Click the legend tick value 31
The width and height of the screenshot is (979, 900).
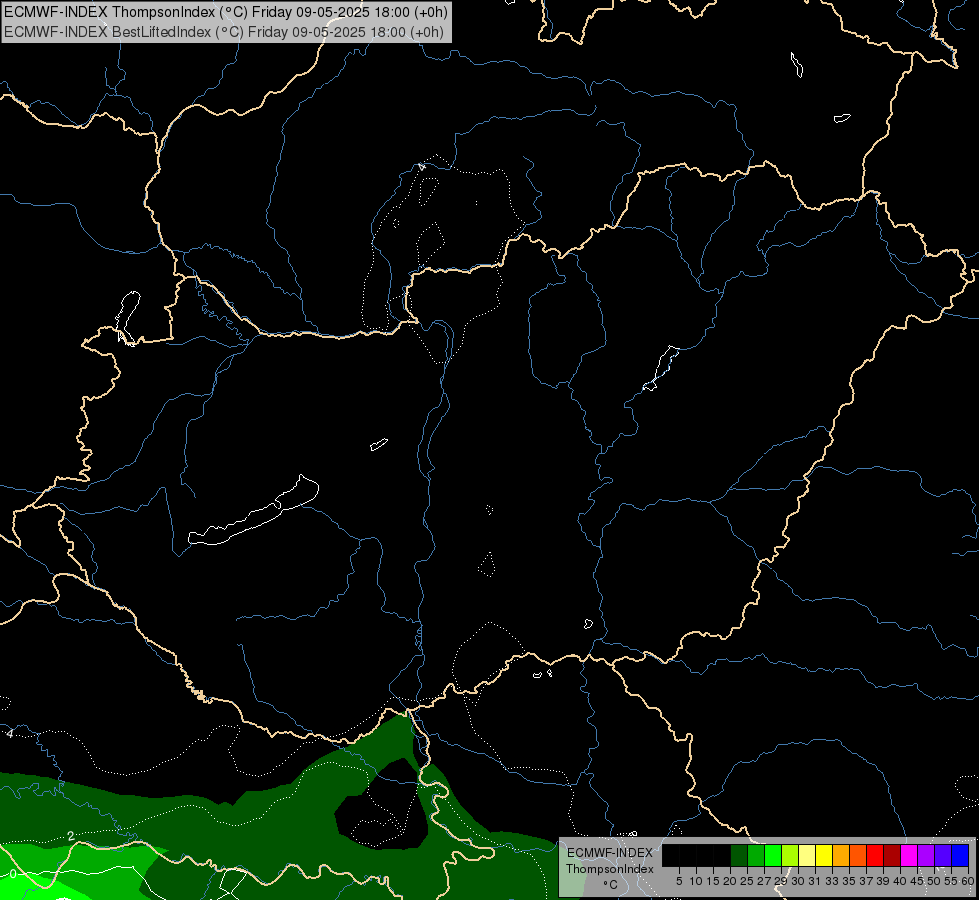815,881
